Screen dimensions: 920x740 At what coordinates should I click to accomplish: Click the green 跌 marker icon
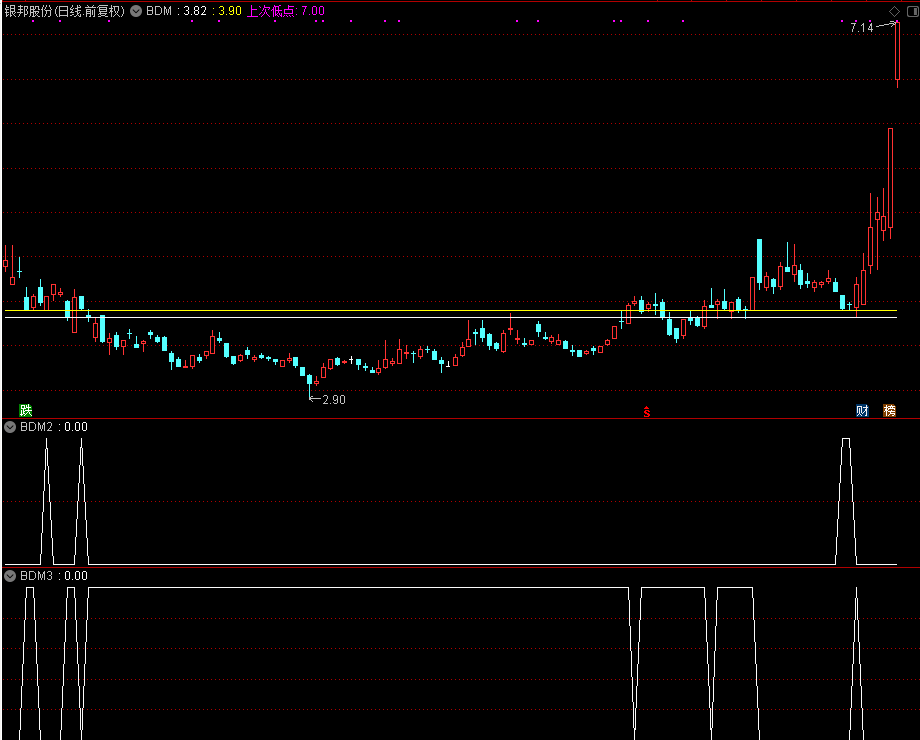coord(26,410)
